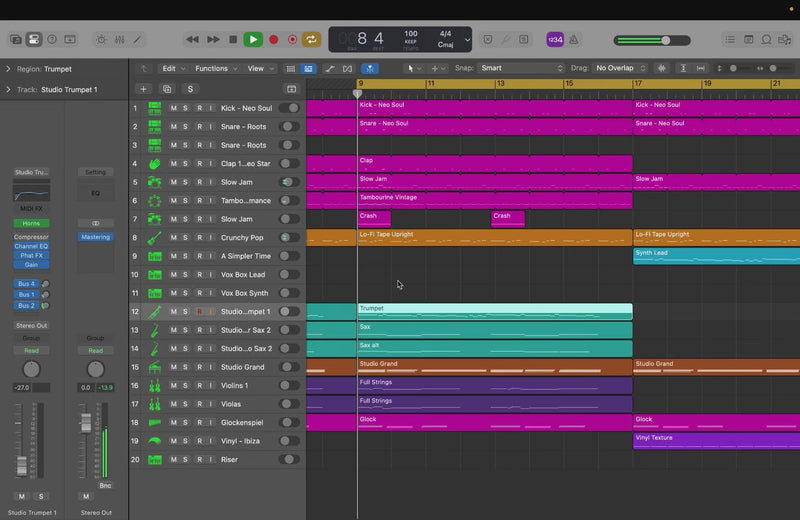
Task: Open the Edit menu in tracks area
Action: 173,69
